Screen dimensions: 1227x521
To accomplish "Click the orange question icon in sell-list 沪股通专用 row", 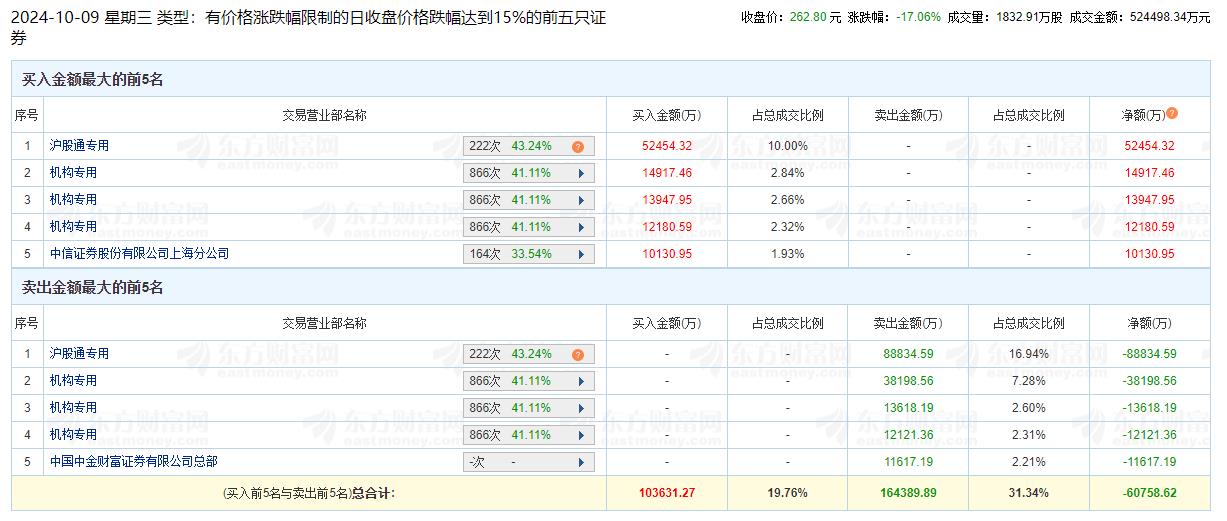I will pos(577,355).
